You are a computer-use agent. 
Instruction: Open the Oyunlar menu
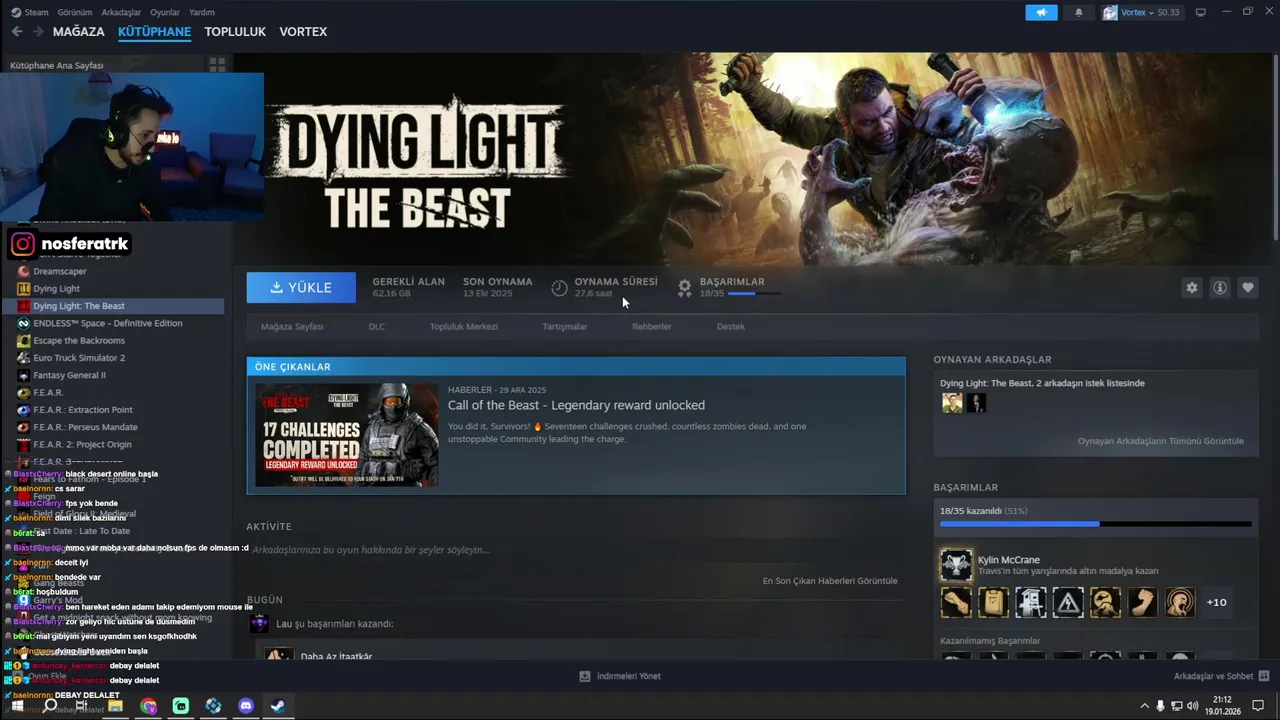pos(165,12)
